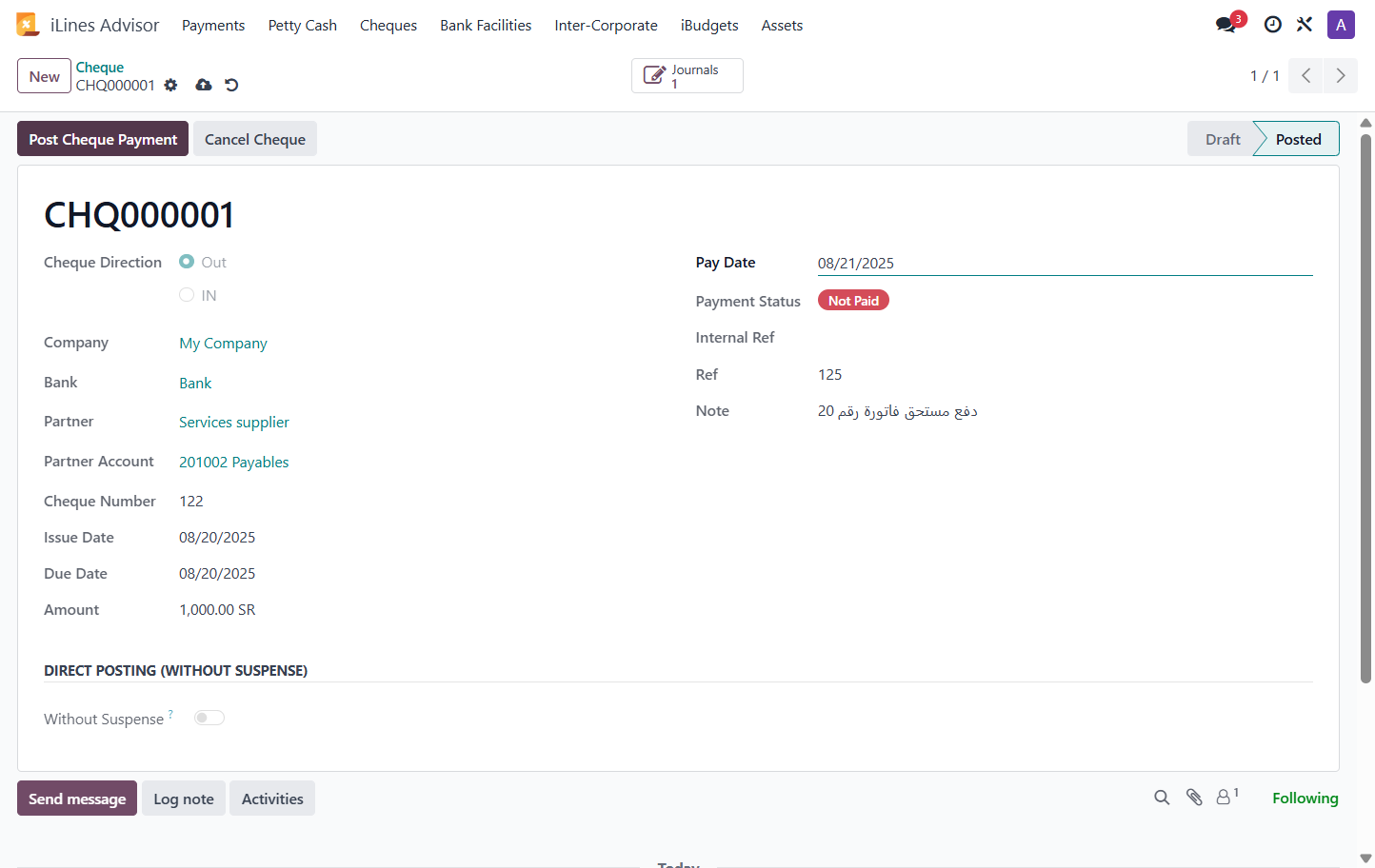Open the Bank Facilities menu

pos(486,26)
